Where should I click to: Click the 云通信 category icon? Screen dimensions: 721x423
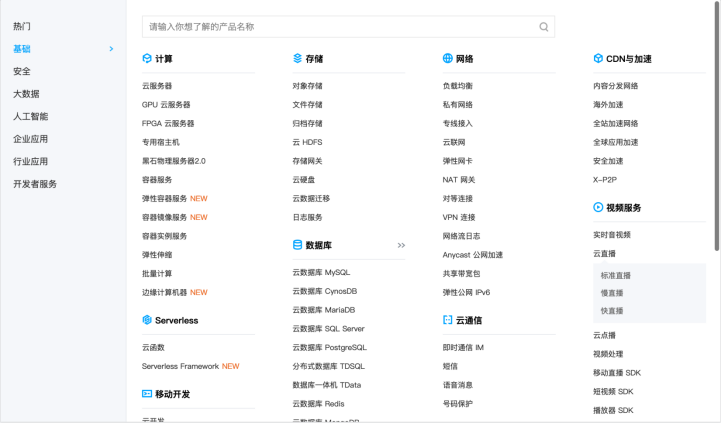(x=448, y=320)
